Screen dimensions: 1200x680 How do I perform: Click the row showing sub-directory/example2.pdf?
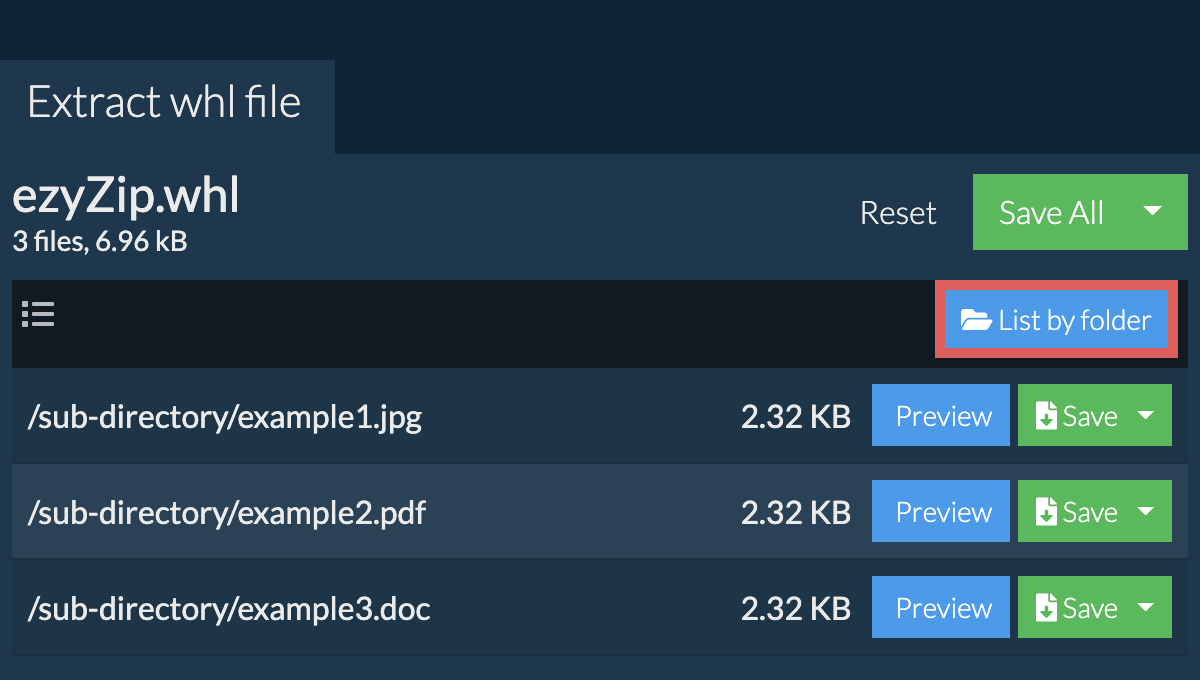click(400, 511)
